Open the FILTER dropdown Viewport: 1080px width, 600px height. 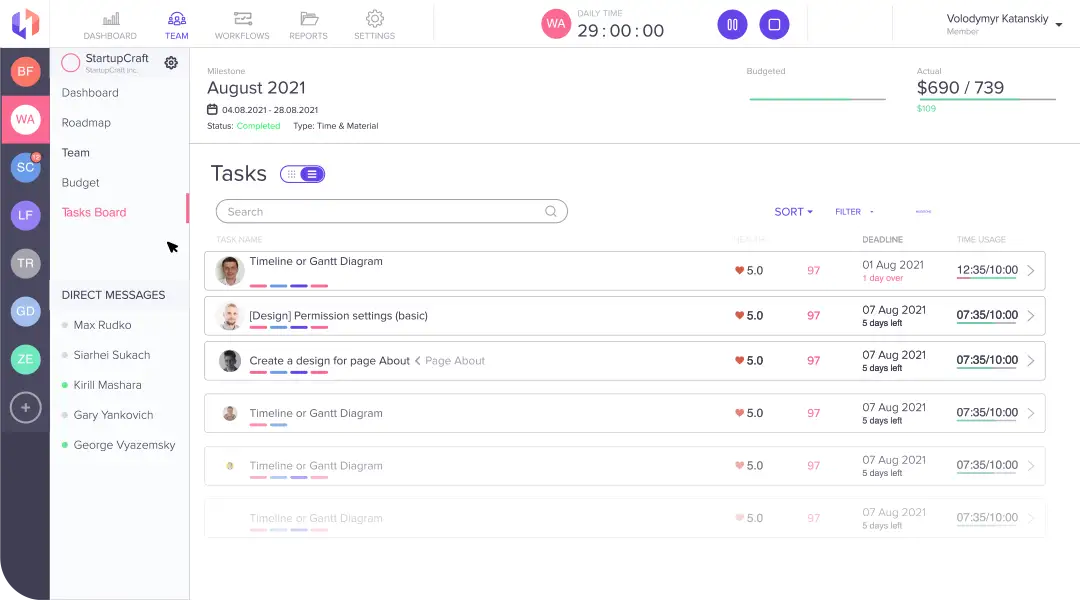(854, 212)
